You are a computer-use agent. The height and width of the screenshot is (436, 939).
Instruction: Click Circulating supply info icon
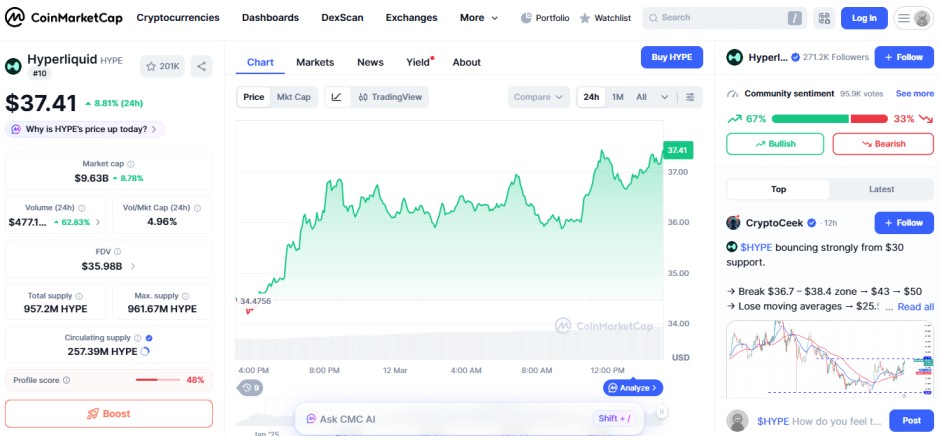click(138, 338)
